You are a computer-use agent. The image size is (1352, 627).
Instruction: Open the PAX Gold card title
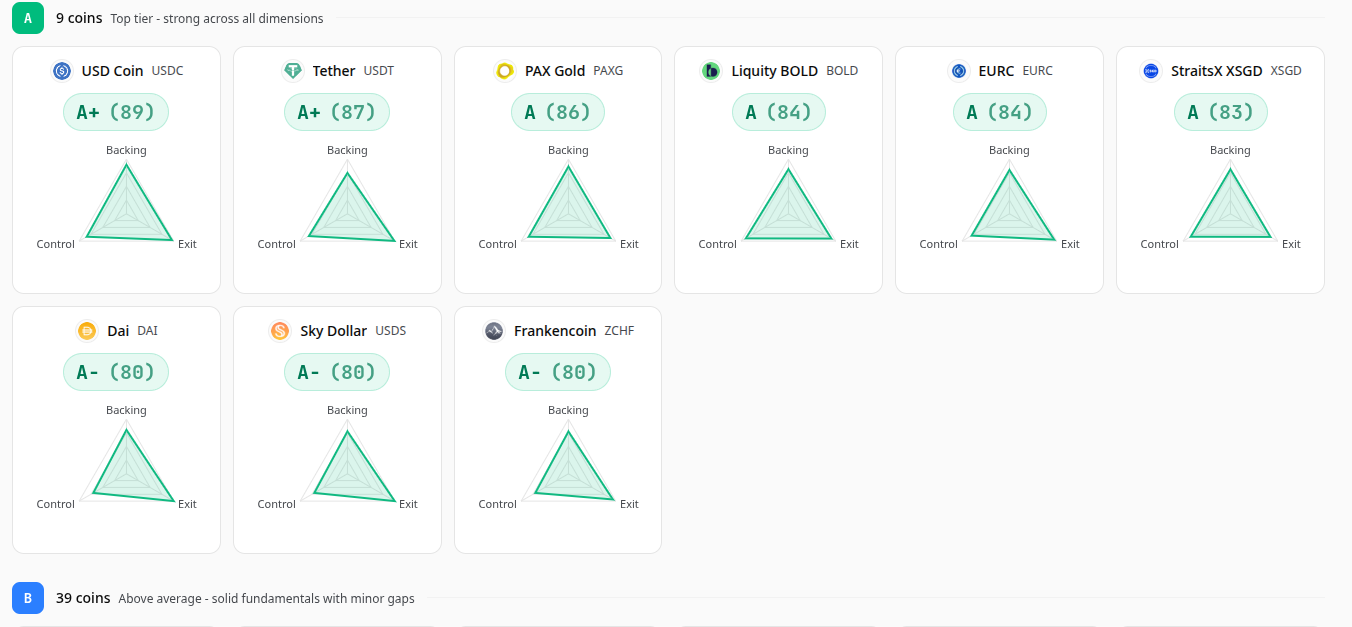point(555,71)
